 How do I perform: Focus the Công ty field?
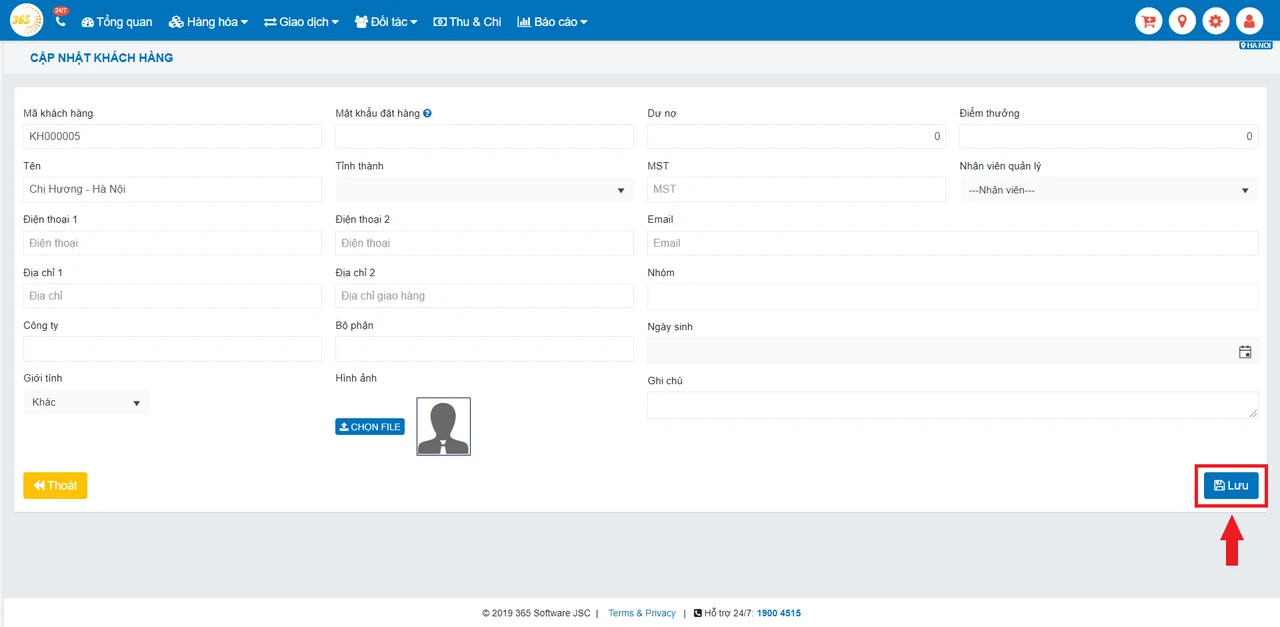coord(172,349)
